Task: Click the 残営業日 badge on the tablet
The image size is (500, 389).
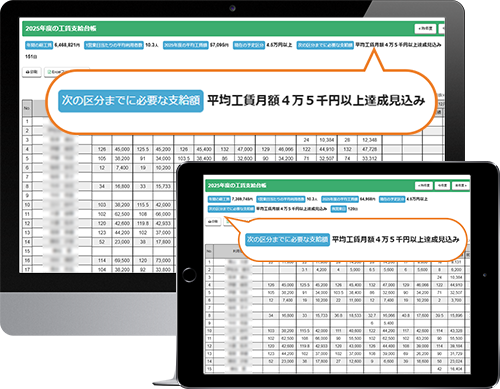Action: 338,209
